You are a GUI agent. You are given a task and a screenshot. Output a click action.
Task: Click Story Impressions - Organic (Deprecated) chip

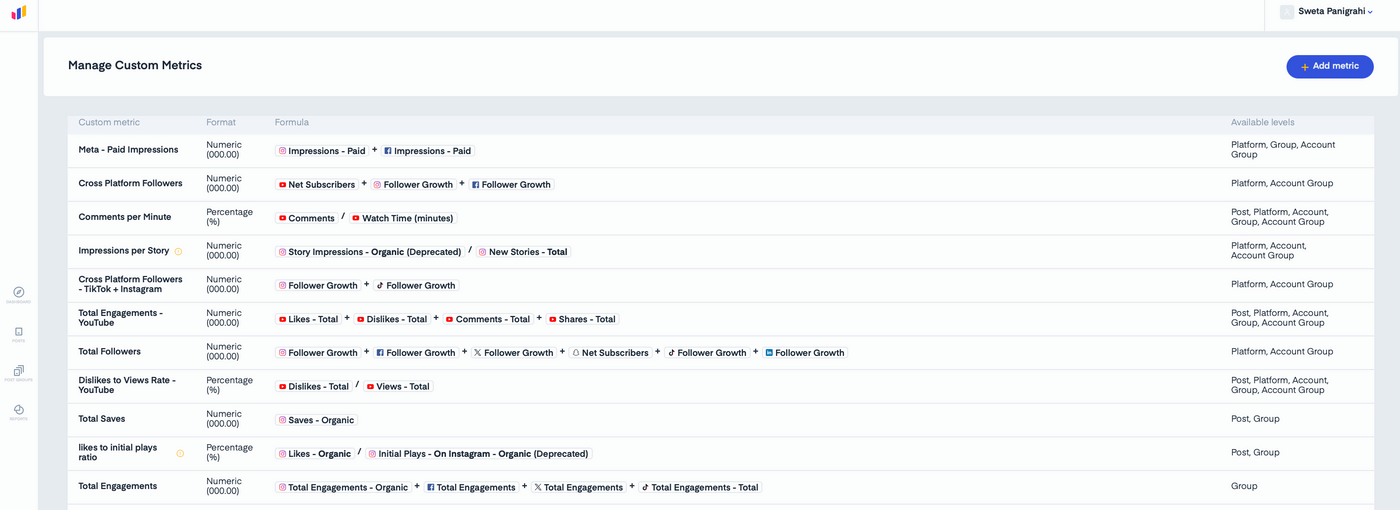pyautogui.click(x=370, y=252)
